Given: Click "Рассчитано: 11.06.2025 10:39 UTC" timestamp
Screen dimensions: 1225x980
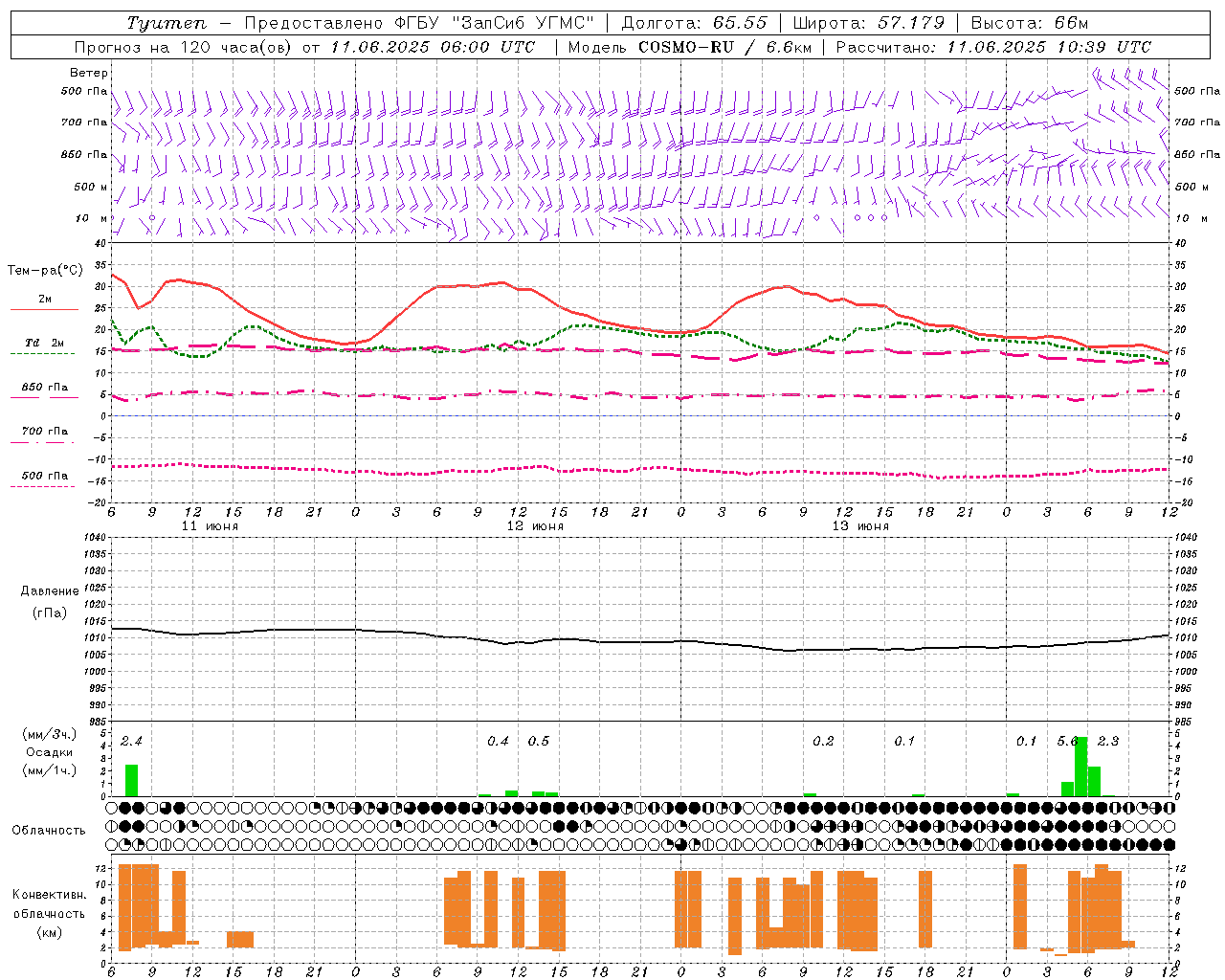Looking at the screenshot, I should tap(993, 47).
